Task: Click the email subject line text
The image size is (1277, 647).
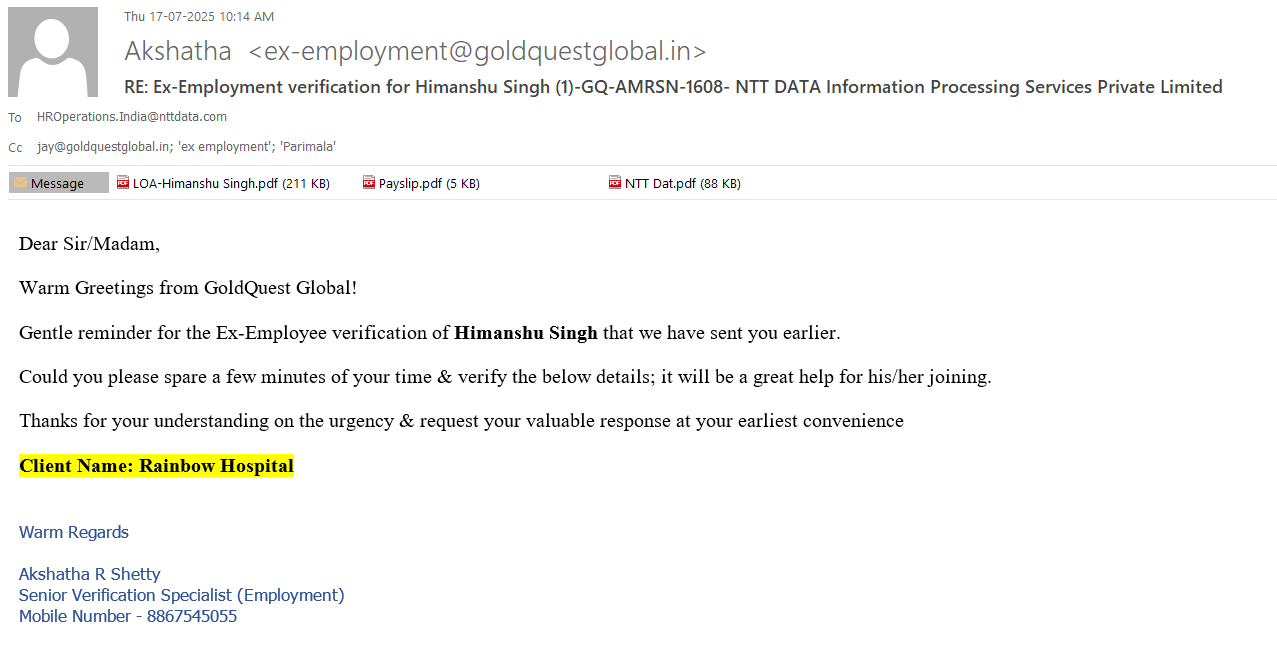Action: pos(672,87)
